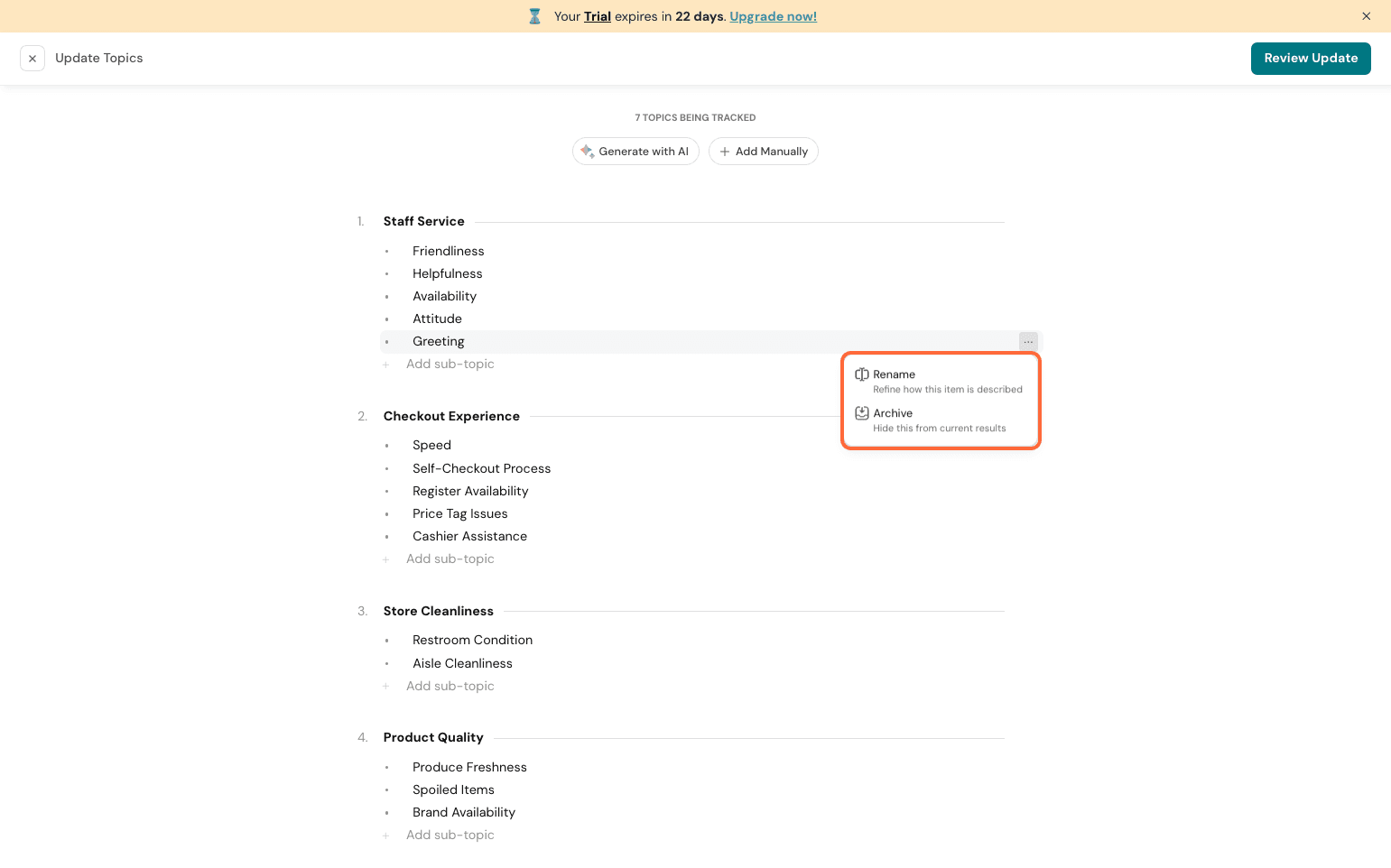Select the Friendliness sub-topic
1391x868 pixels.
(448, 251)
